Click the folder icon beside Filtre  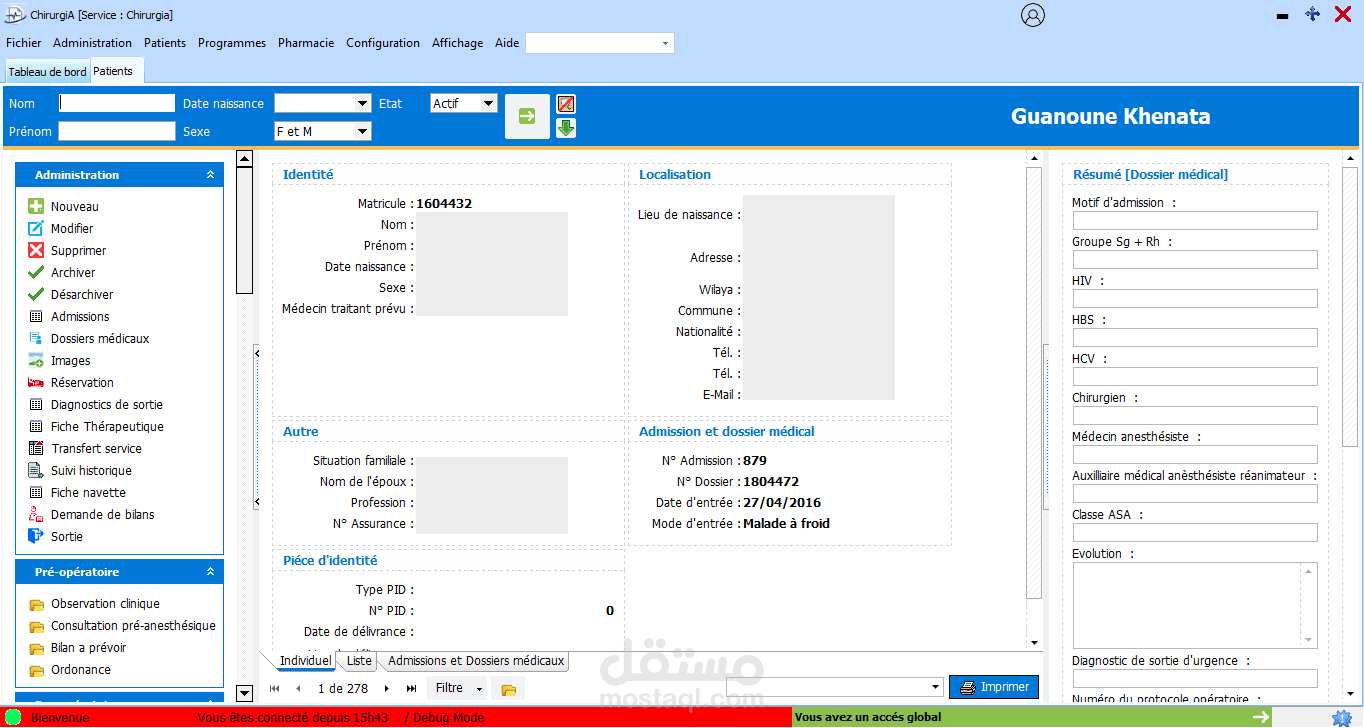coord(508,689)
